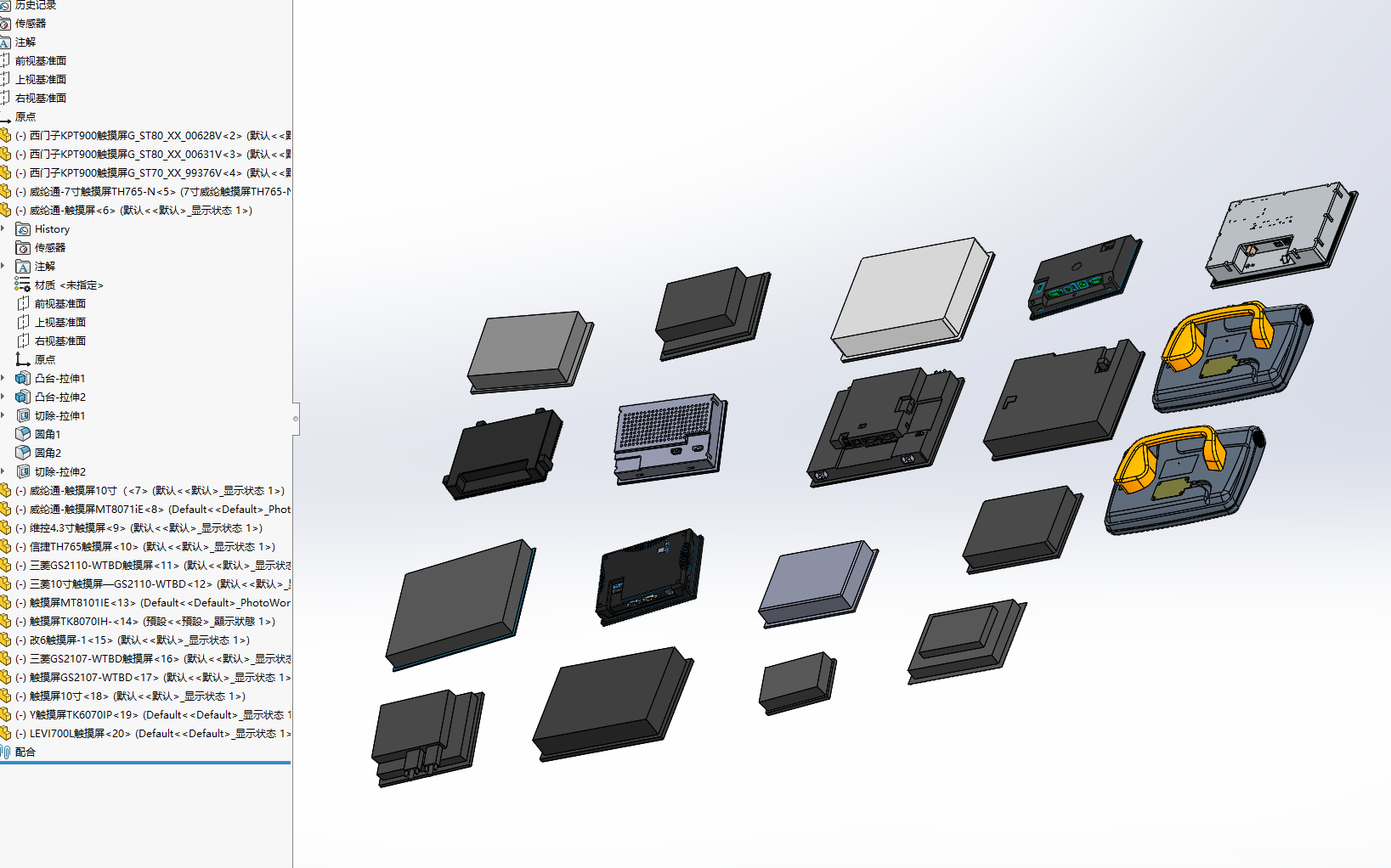Select the 圆角2 fillet feature icon

(24, 454)
